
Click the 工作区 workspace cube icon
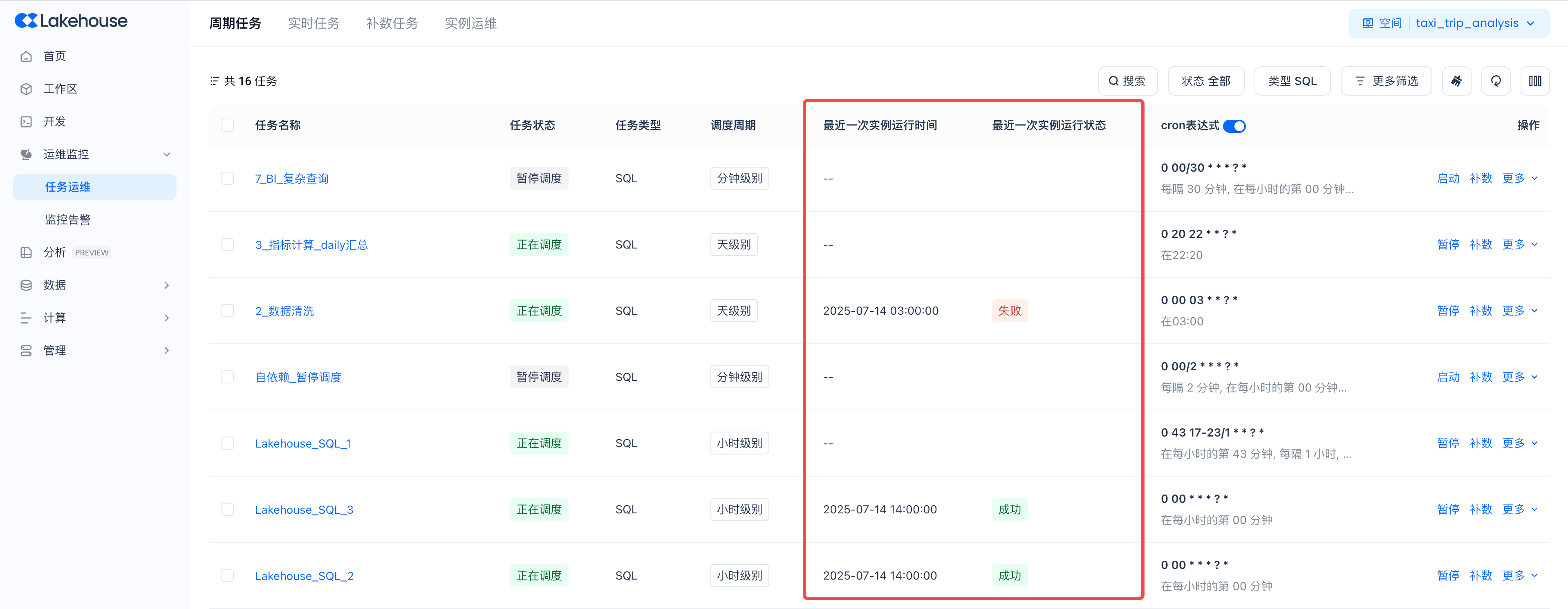pyautogui.click(x=26, y=89)
